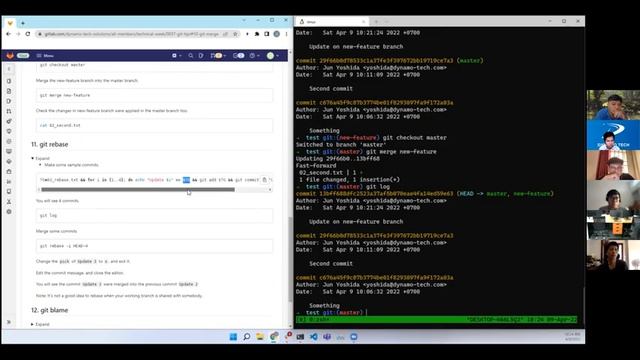Open the Windows Start menu
The height and width of the screenshot is (360, 640).
tap(233, 337)
